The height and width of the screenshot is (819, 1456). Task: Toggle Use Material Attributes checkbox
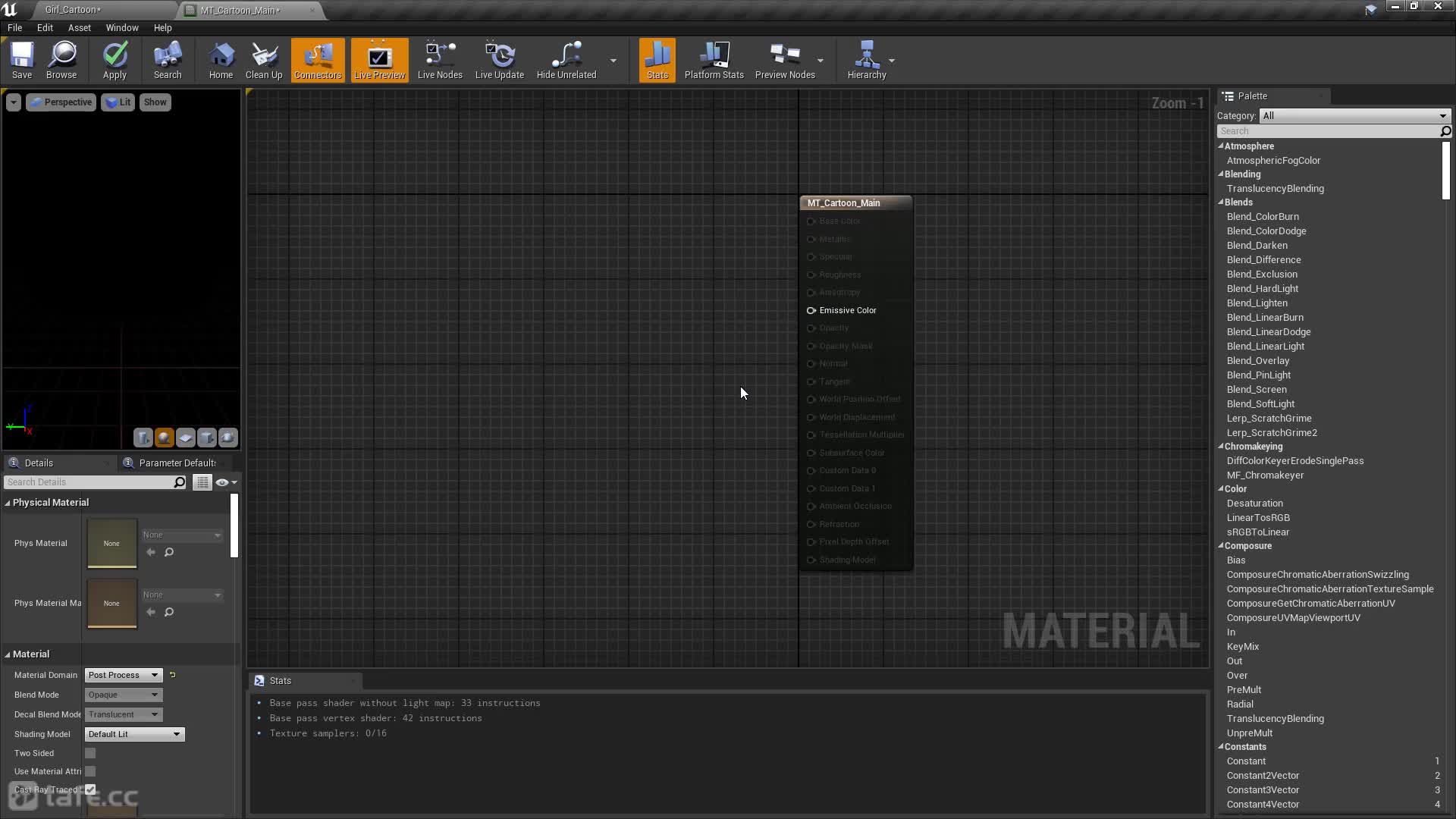[90, 771]
